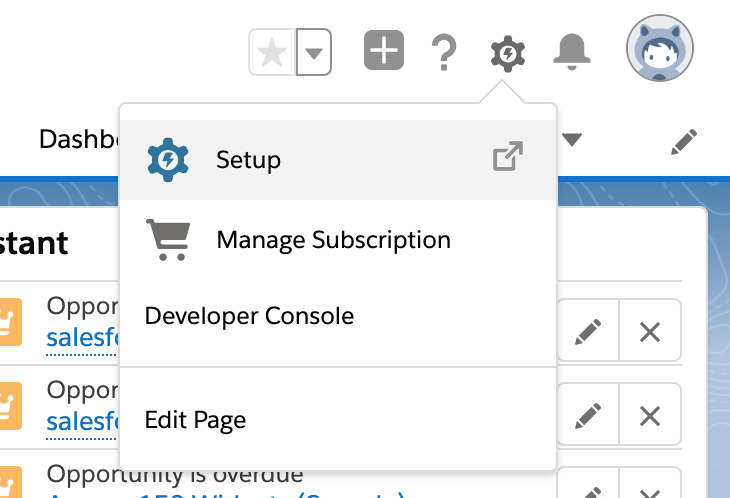Click the setup gear icon
The height and width of the screenshot is (498, 730).
(508, 53)
